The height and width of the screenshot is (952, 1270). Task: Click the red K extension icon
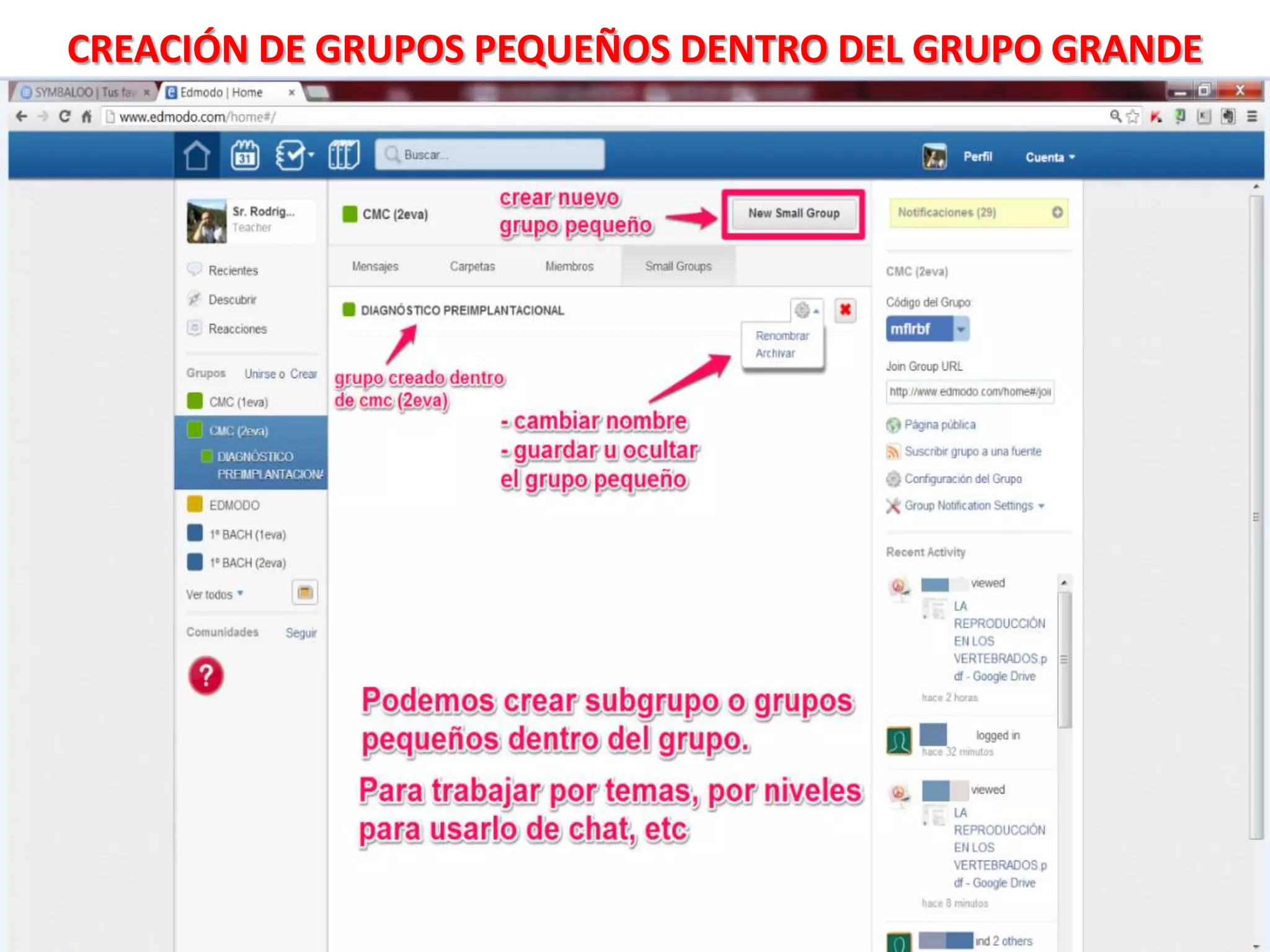[x=1156, y=117]
